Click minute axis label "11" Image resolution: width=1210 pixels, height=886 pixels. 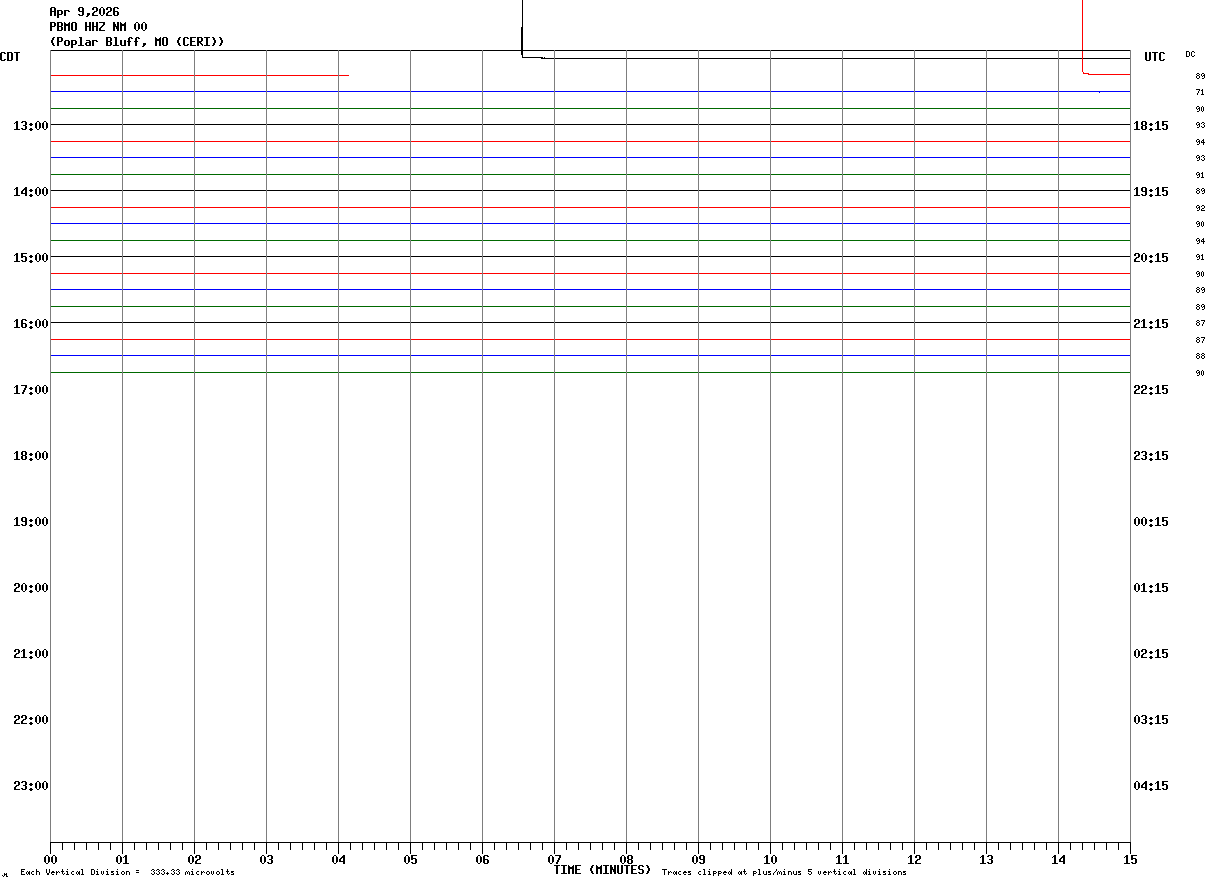(842, 859)
